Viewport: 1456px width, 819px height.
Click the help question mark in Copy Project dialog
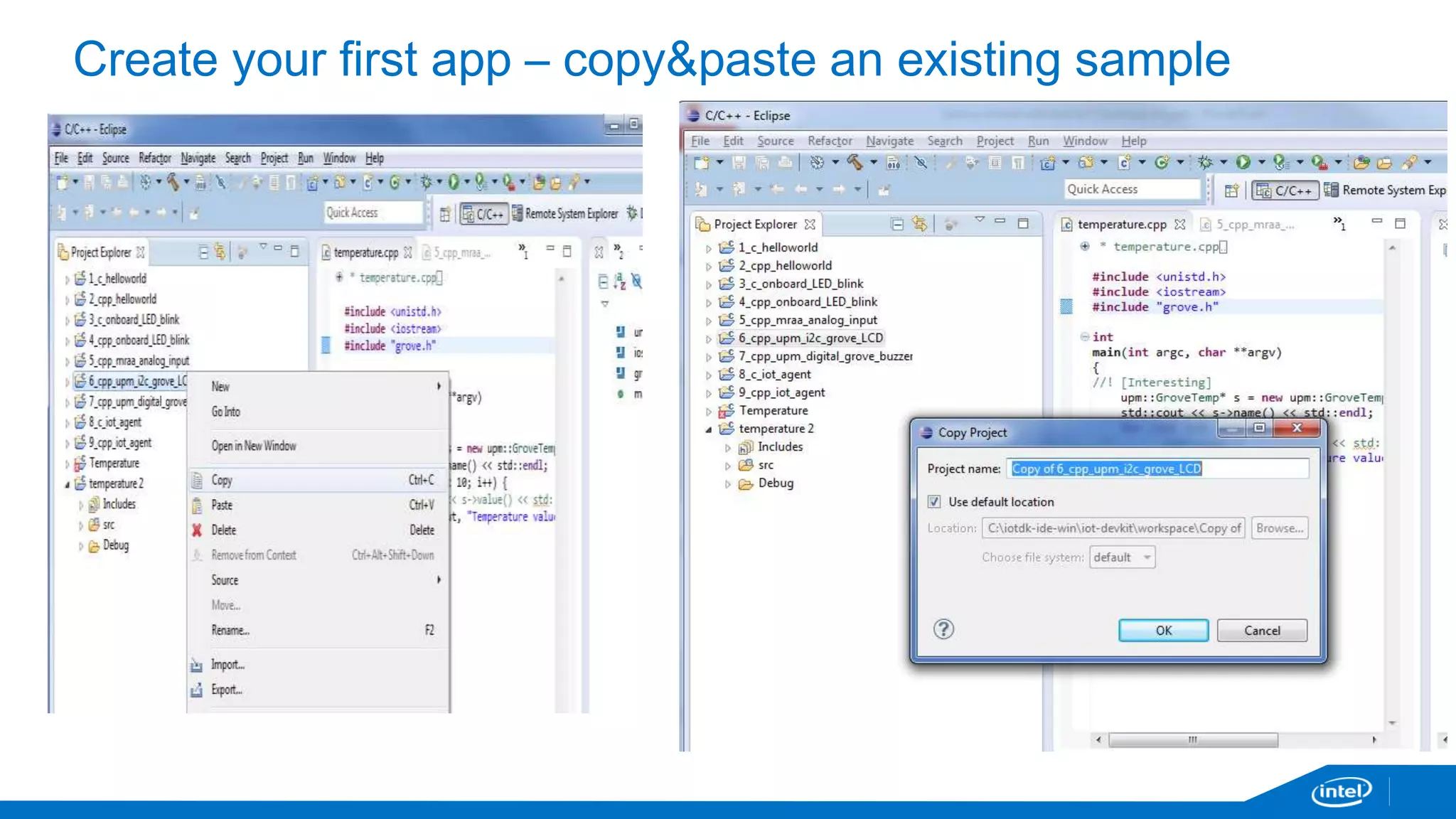pyautogui.click(x=943, y=629)
